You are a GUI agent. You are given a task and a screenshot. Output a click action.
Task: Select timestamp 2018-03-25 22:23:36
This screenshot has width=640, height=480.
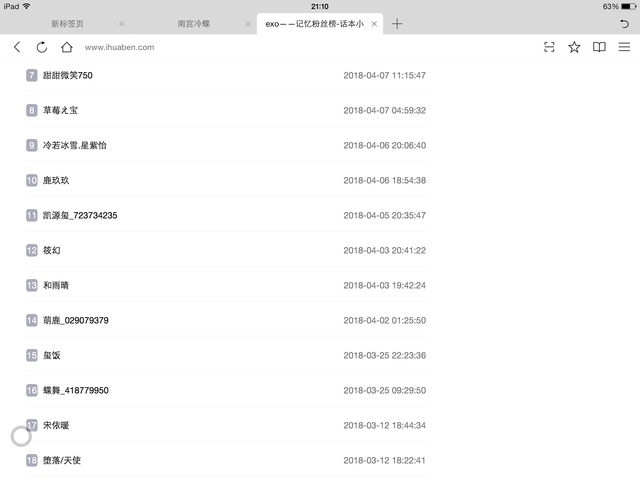pos(384,356)
